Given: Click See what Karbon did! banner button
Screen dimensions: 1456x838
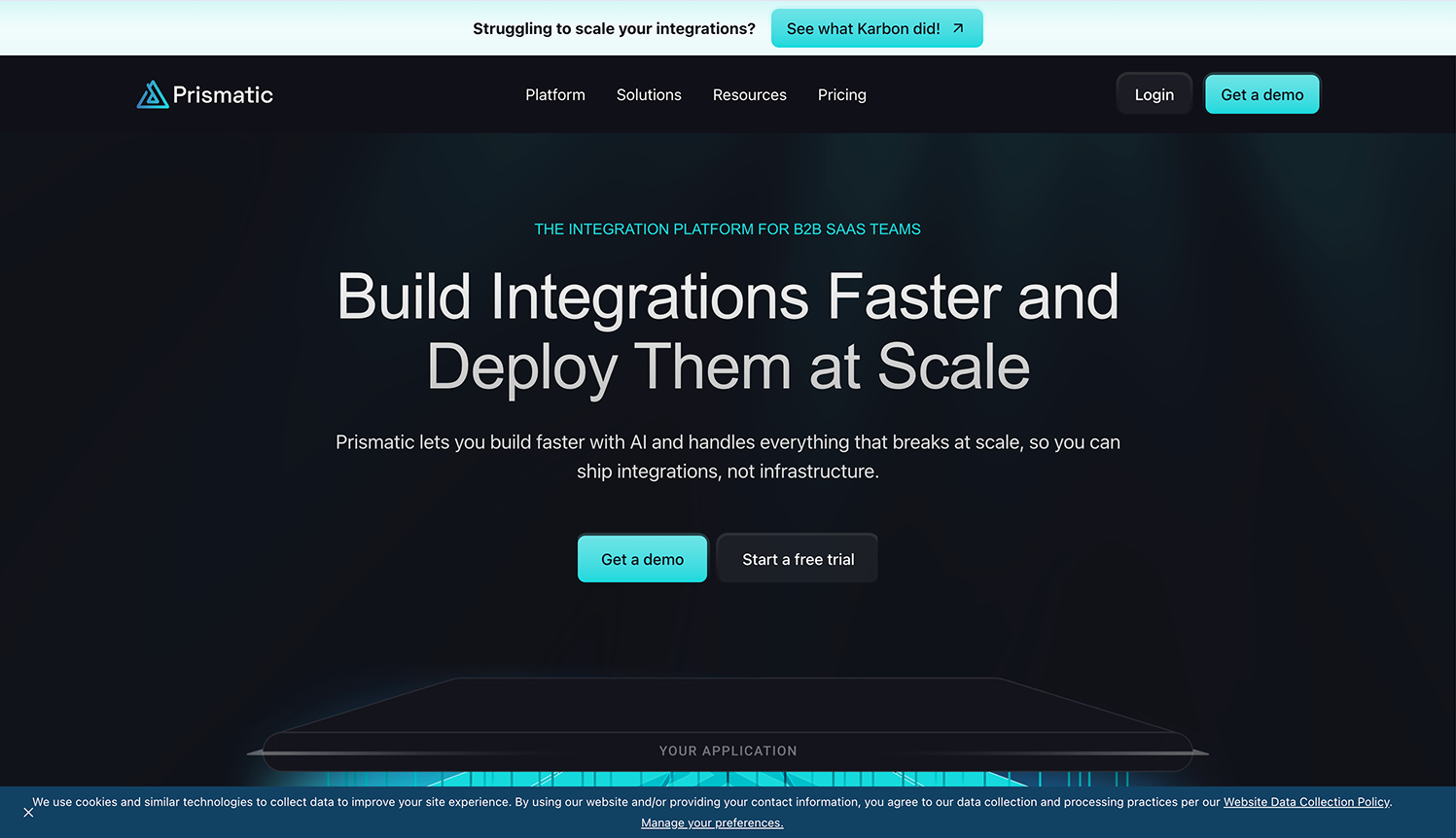Looking at the screenshot, I should coord(877,28).
